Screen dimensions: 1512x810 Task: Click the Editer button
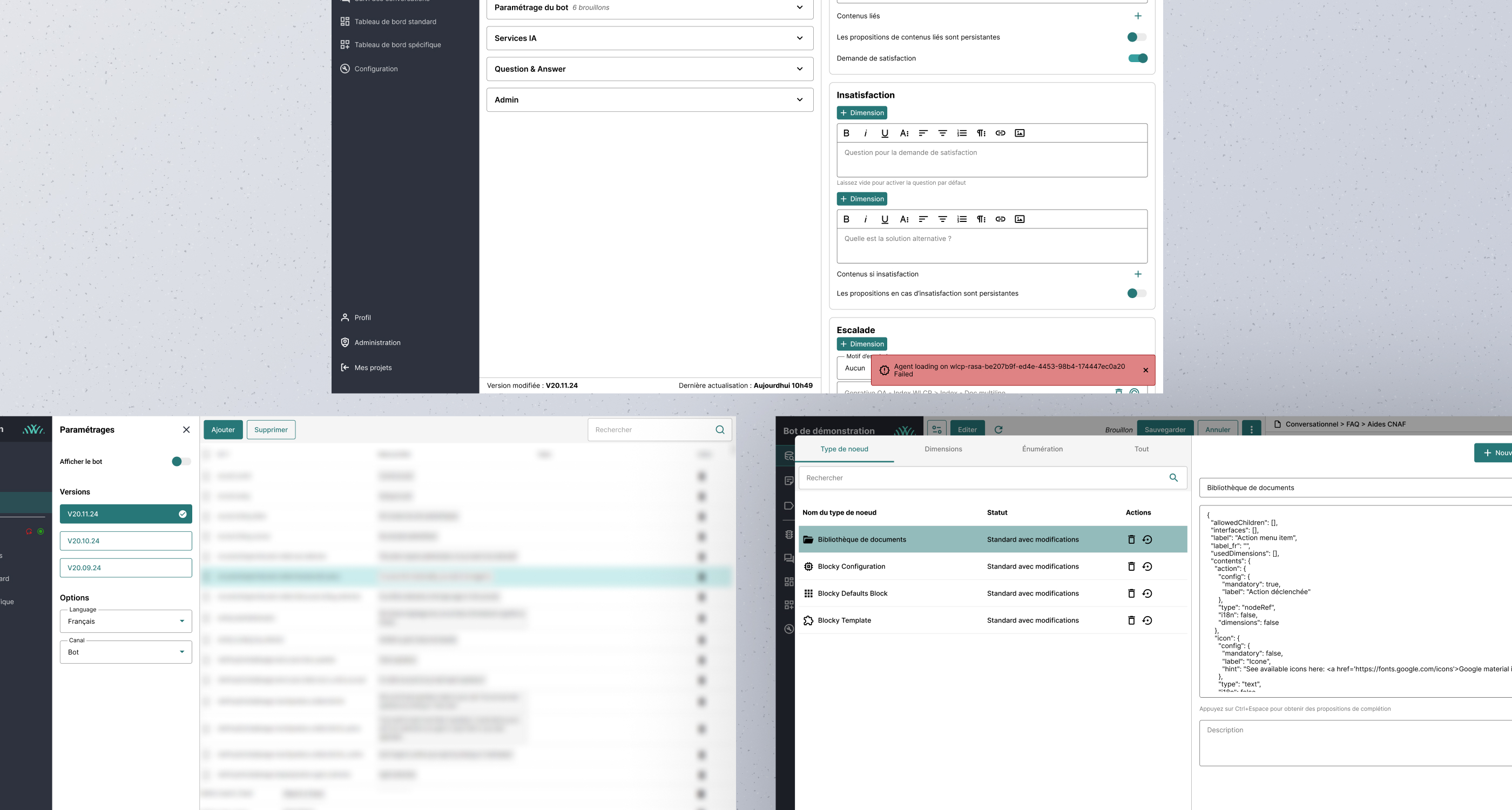pyautogui.click(x=967, y=429)
